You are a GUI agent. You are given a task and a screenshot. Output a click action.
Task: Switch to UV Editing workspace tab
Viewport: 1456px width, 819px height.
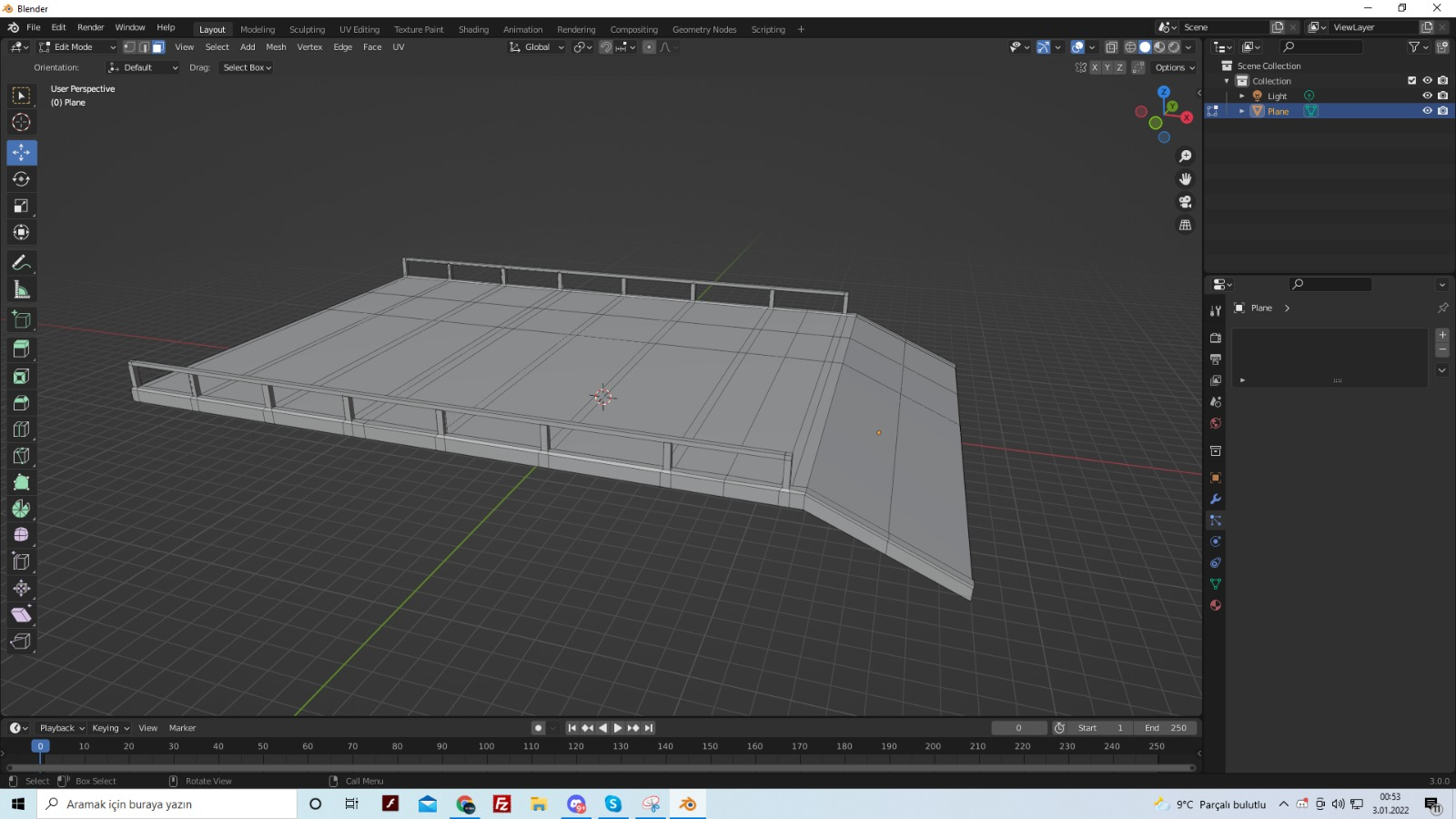(359, 29)
